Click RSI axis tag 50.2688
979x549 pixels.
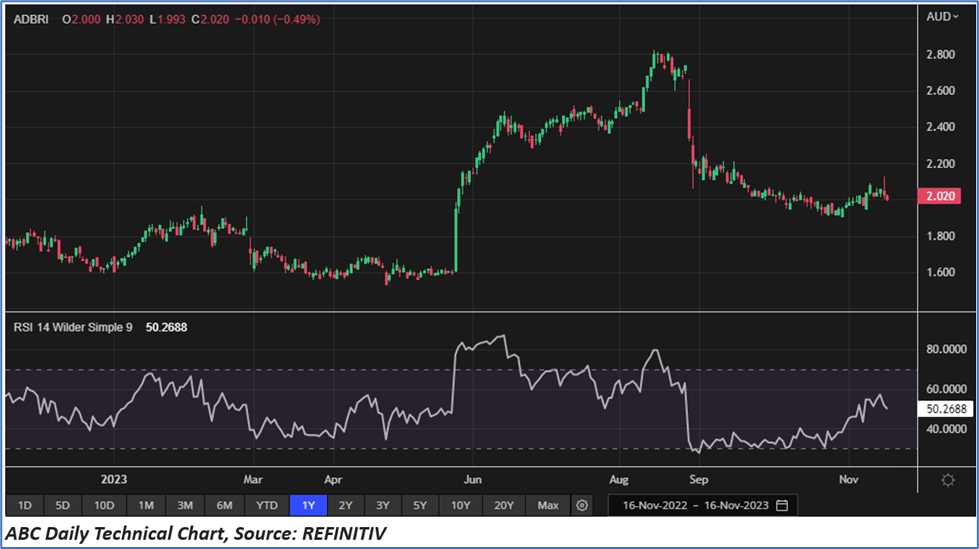[945, 409]
